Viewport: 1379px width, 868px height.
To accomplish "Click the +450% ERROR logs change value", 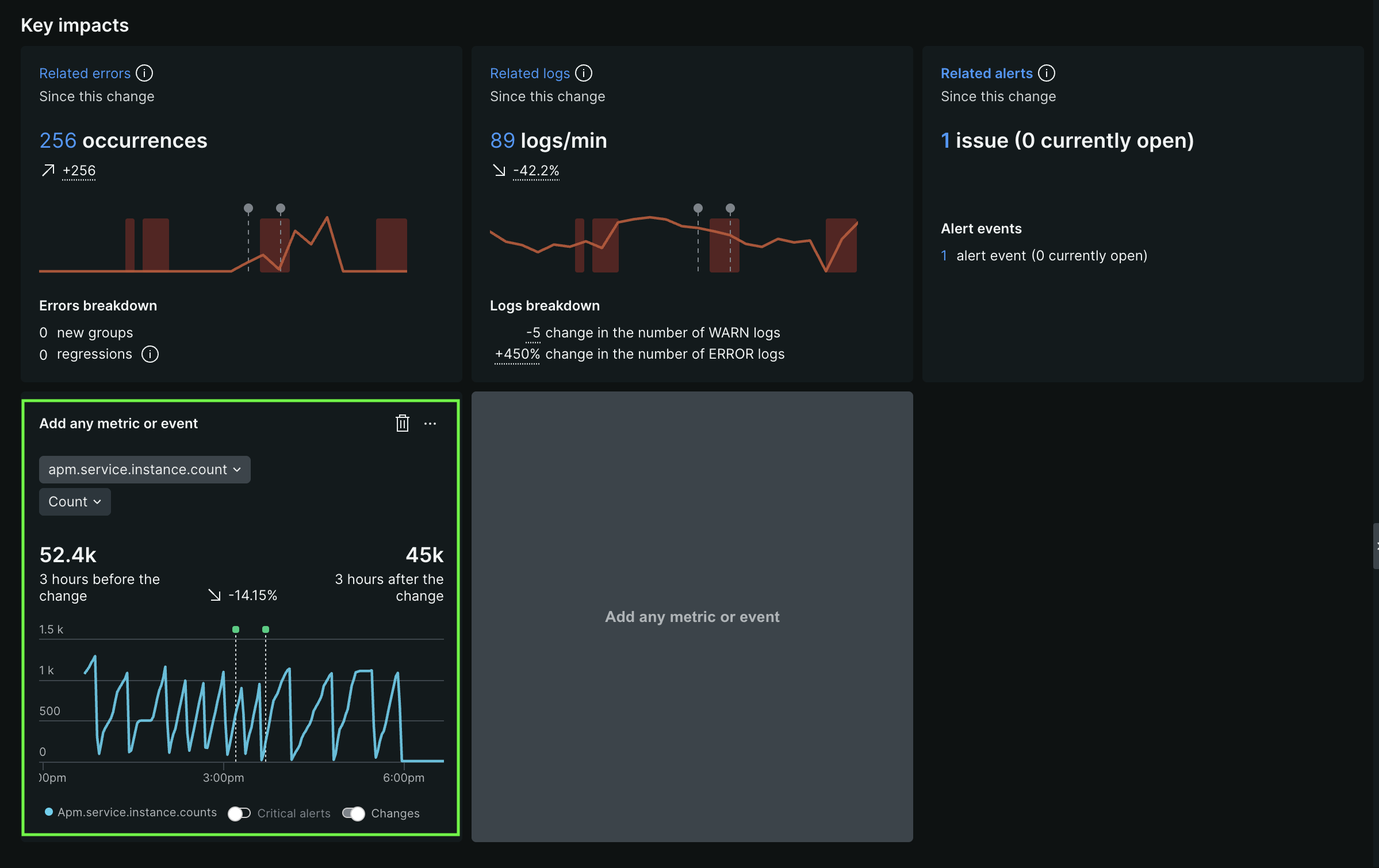I will click(x=517, y=354).
